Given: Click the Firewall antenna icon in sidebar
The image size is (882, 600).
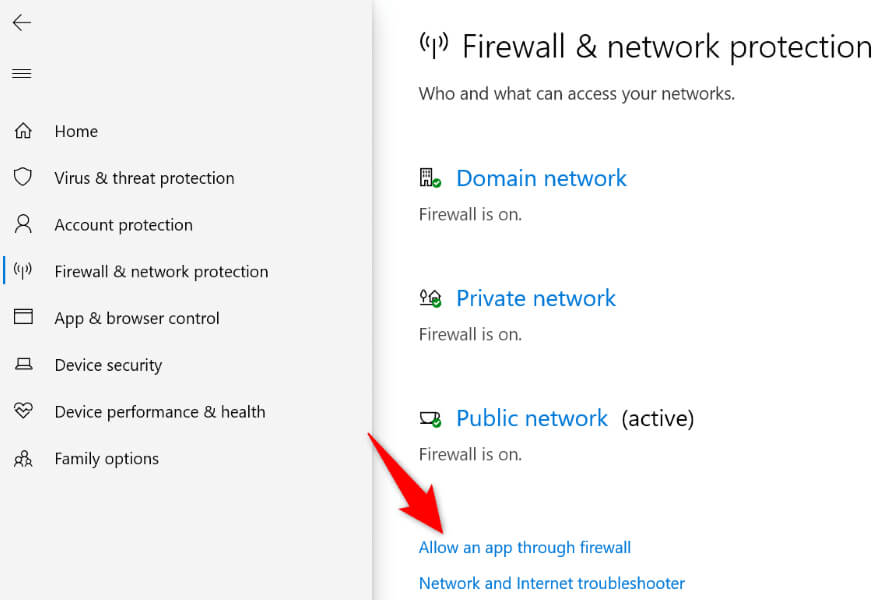Looking at the screenshot, I should coord(23,271).
